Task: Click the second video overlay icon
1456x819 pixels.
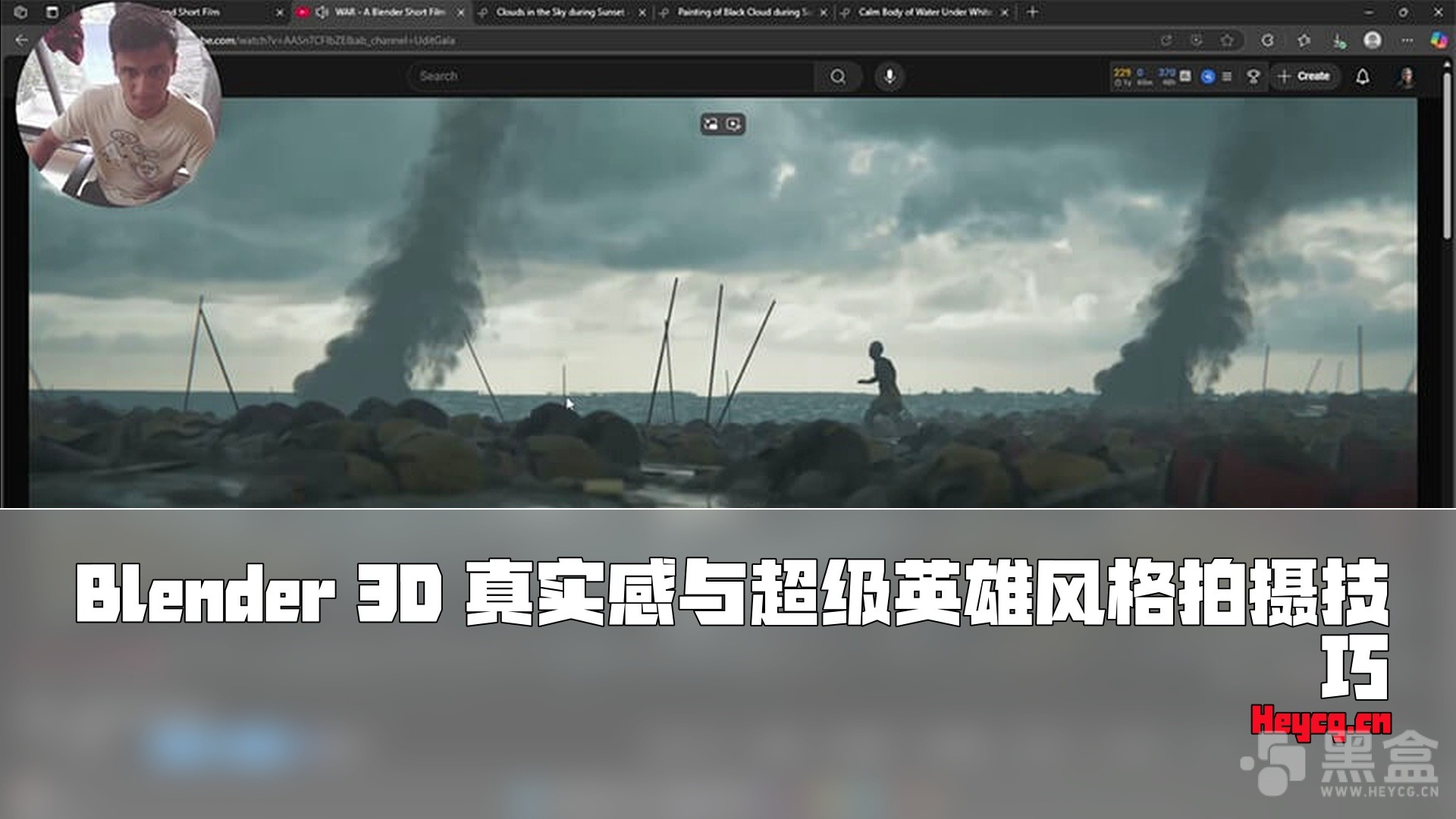Action: click(x=734, y=124)
